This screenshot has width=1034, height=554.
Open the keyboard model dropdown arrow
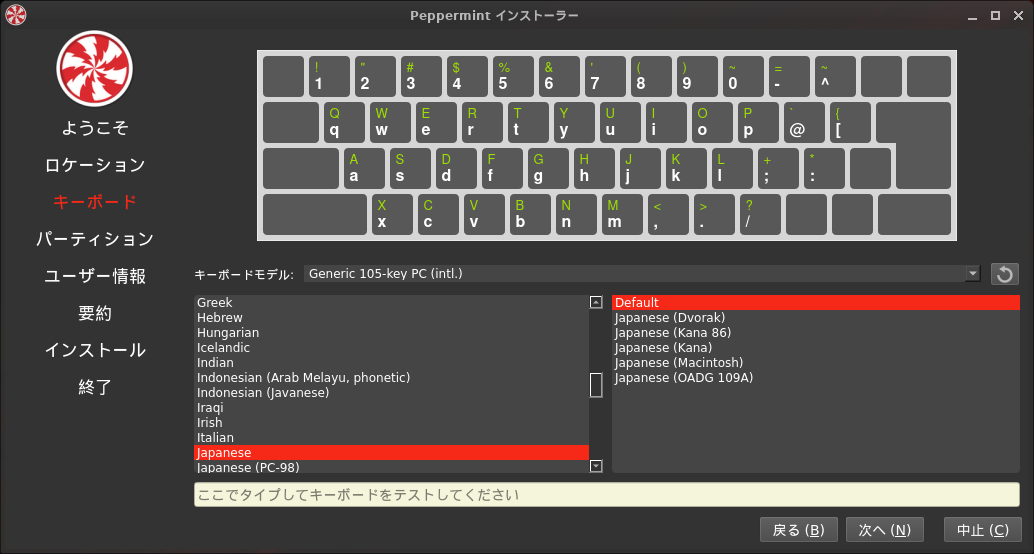(x=973, y=274)
